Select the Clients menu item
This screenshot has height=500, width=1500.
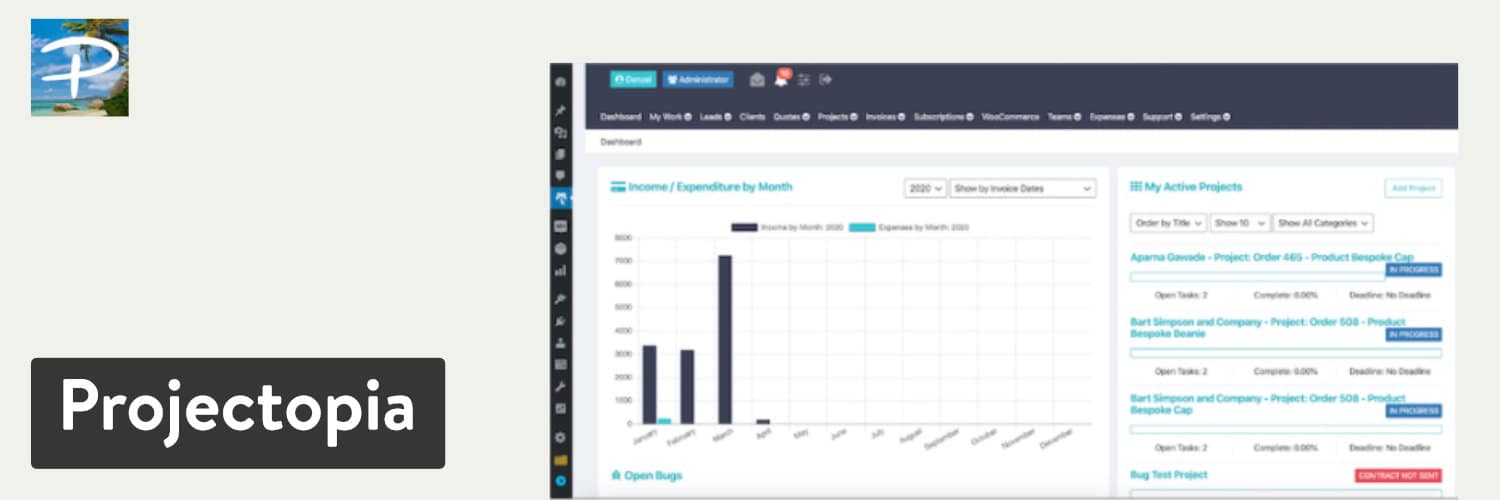[752, 117]
